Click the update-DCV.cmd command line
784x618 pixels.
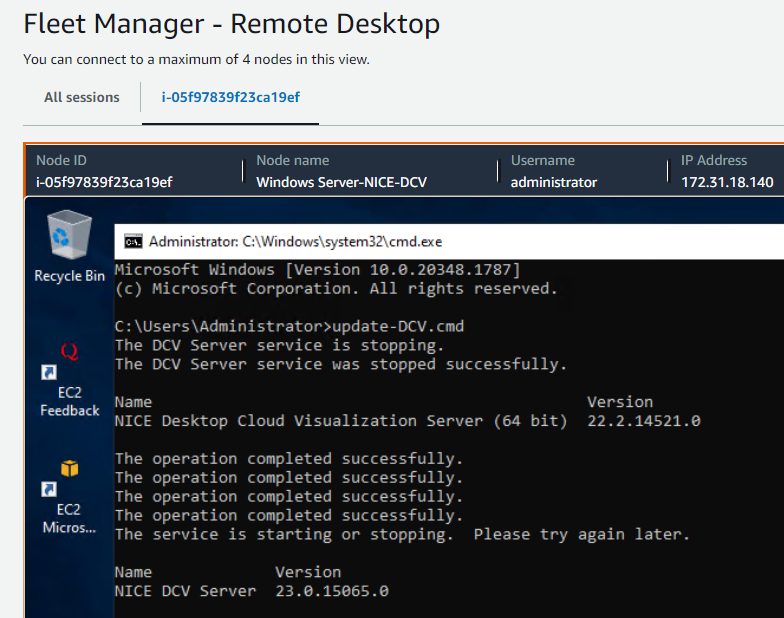(290, 326)
